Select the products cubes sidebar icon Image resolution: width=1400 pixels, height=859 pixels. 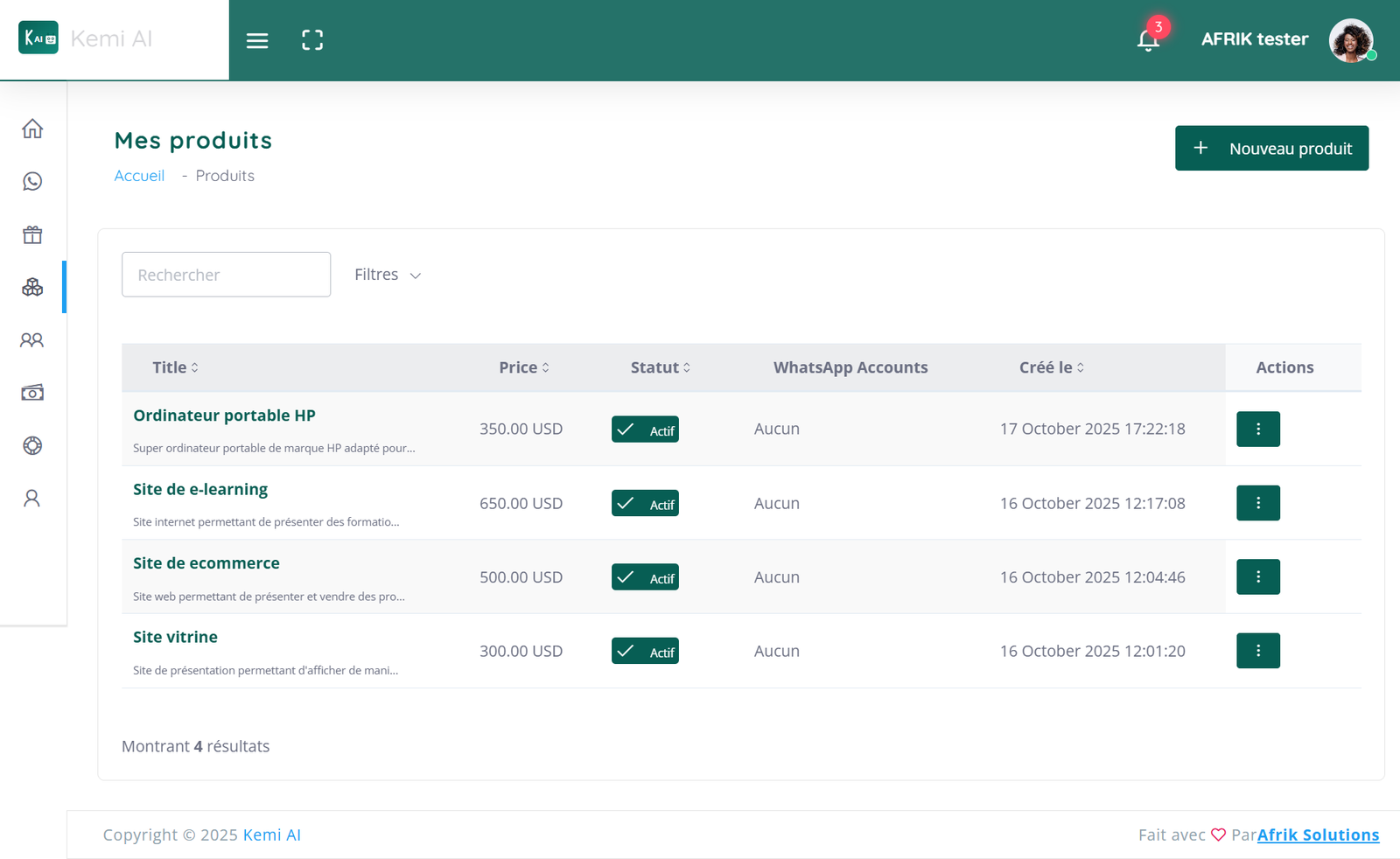[x=32, y=287]
